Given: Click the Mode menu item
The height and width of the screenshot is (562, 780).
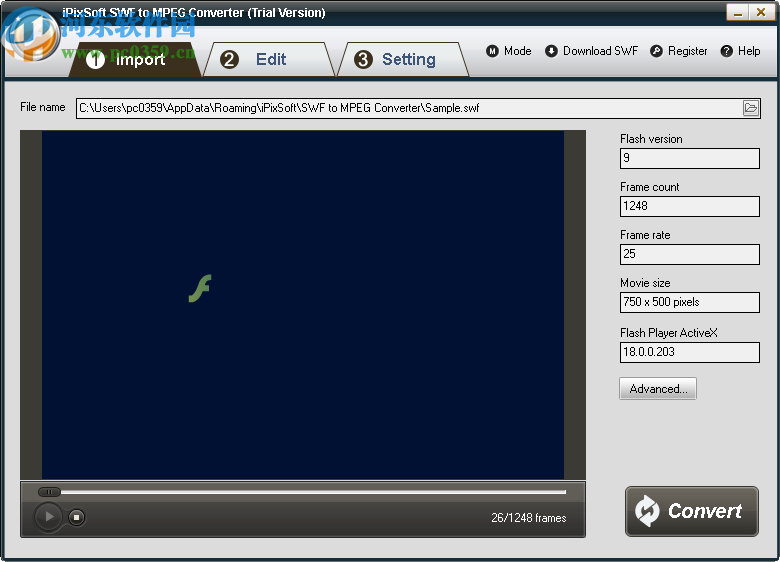Looking at the screenshot, I should click(x=509, y=51).
